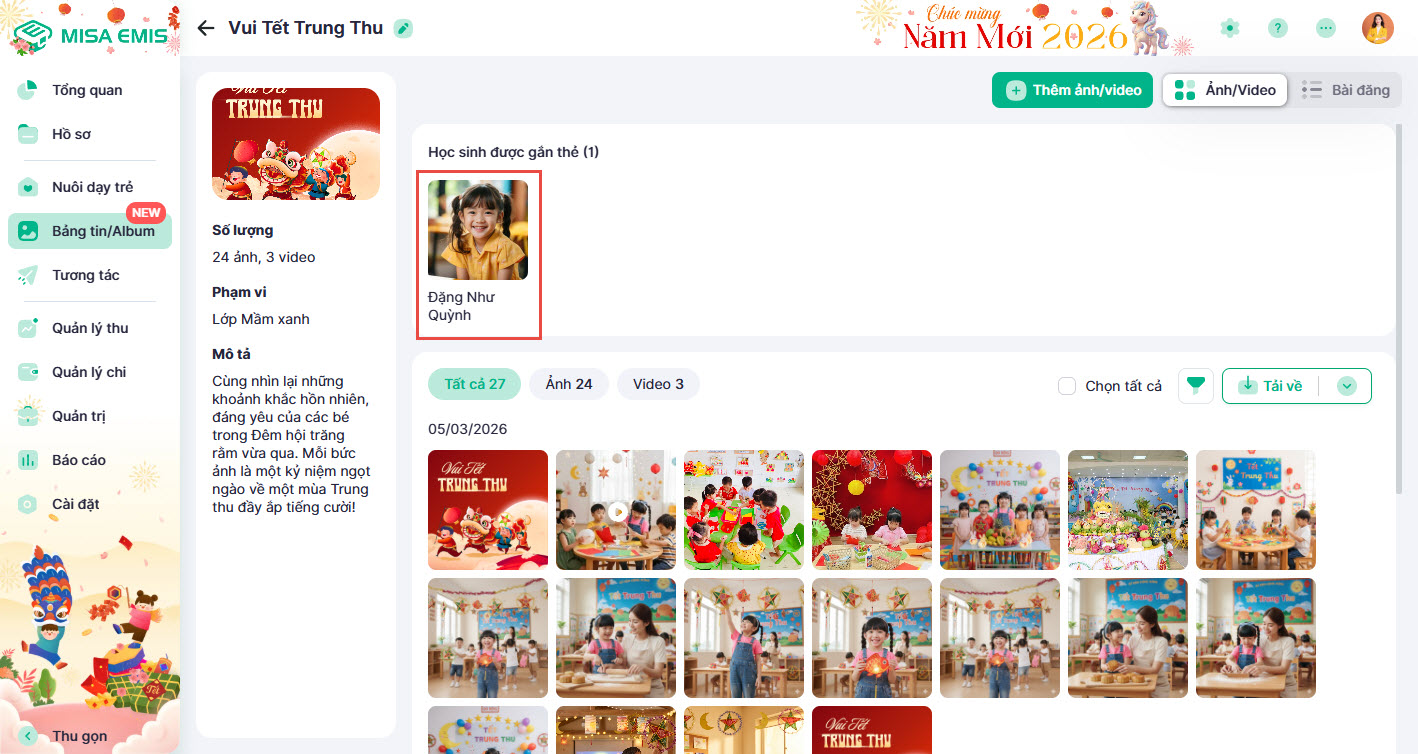The width and height of the screenshot is (1418, 754).
Task: Click the edit pencil icon next to album title
Action: (x=403, y=28)
